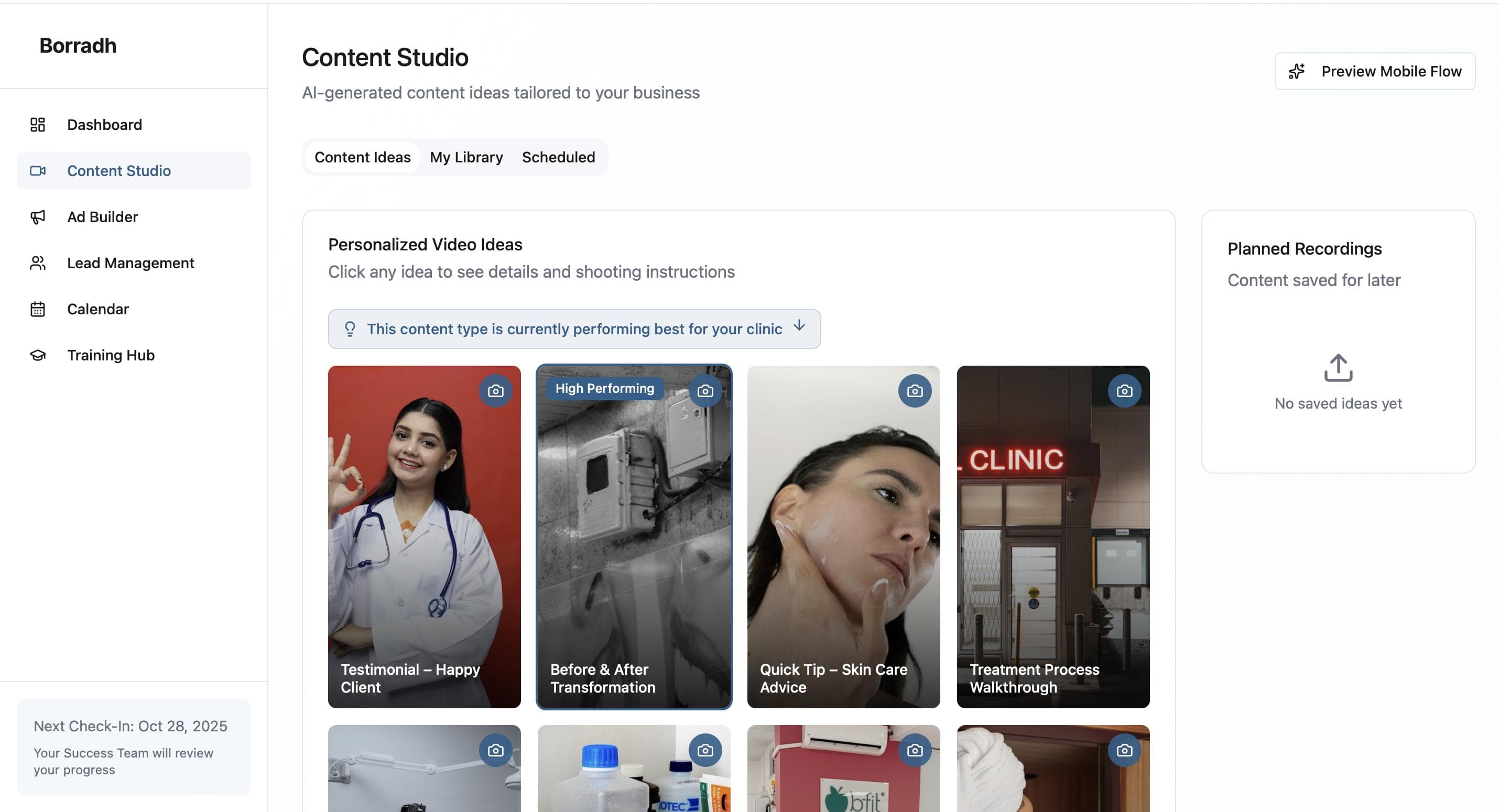
Task: Click the Calendar icon in sidebar
Action: [x=38, y=309]
